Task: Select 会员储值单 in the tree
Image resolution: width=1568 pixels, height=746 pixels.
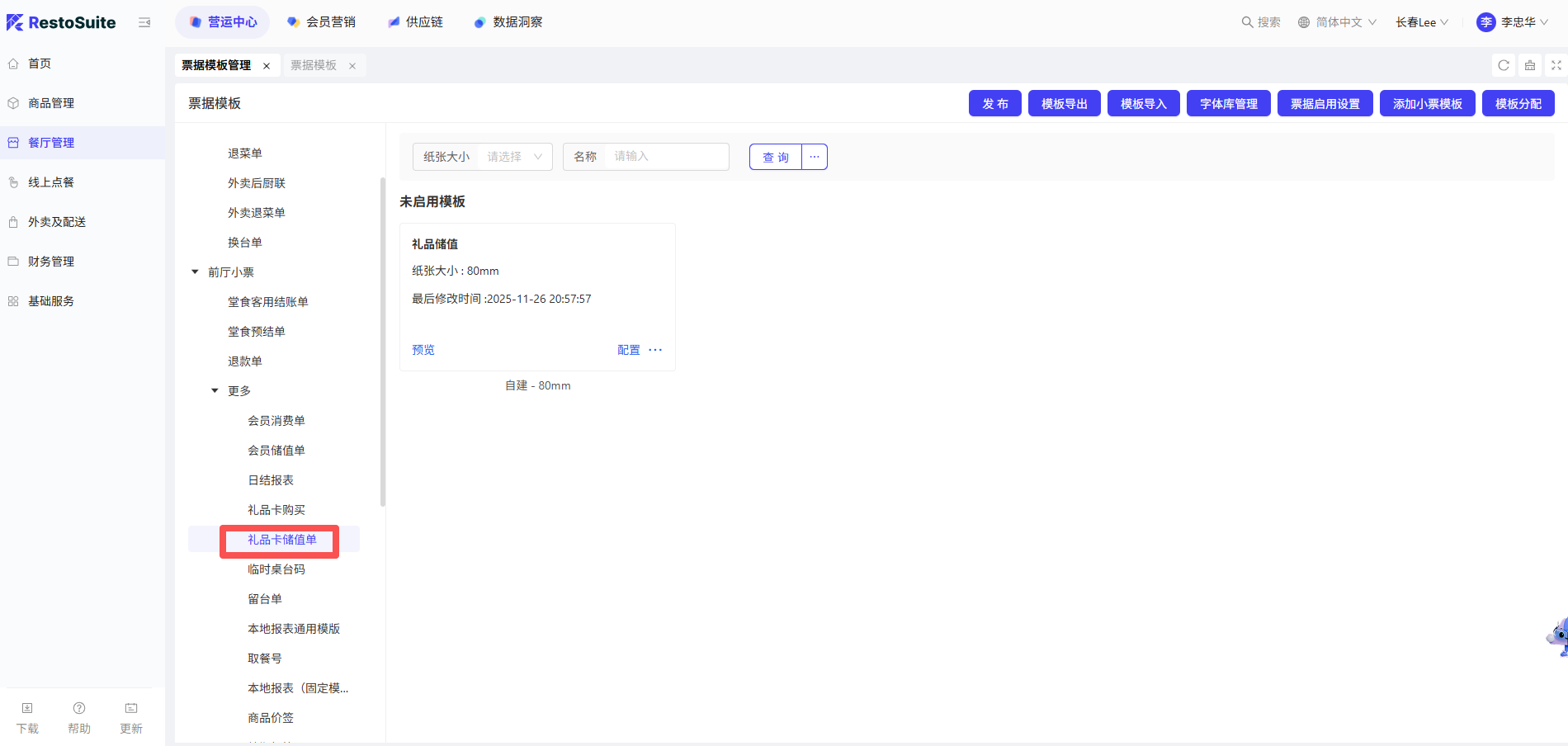Action: coord(276,451)
